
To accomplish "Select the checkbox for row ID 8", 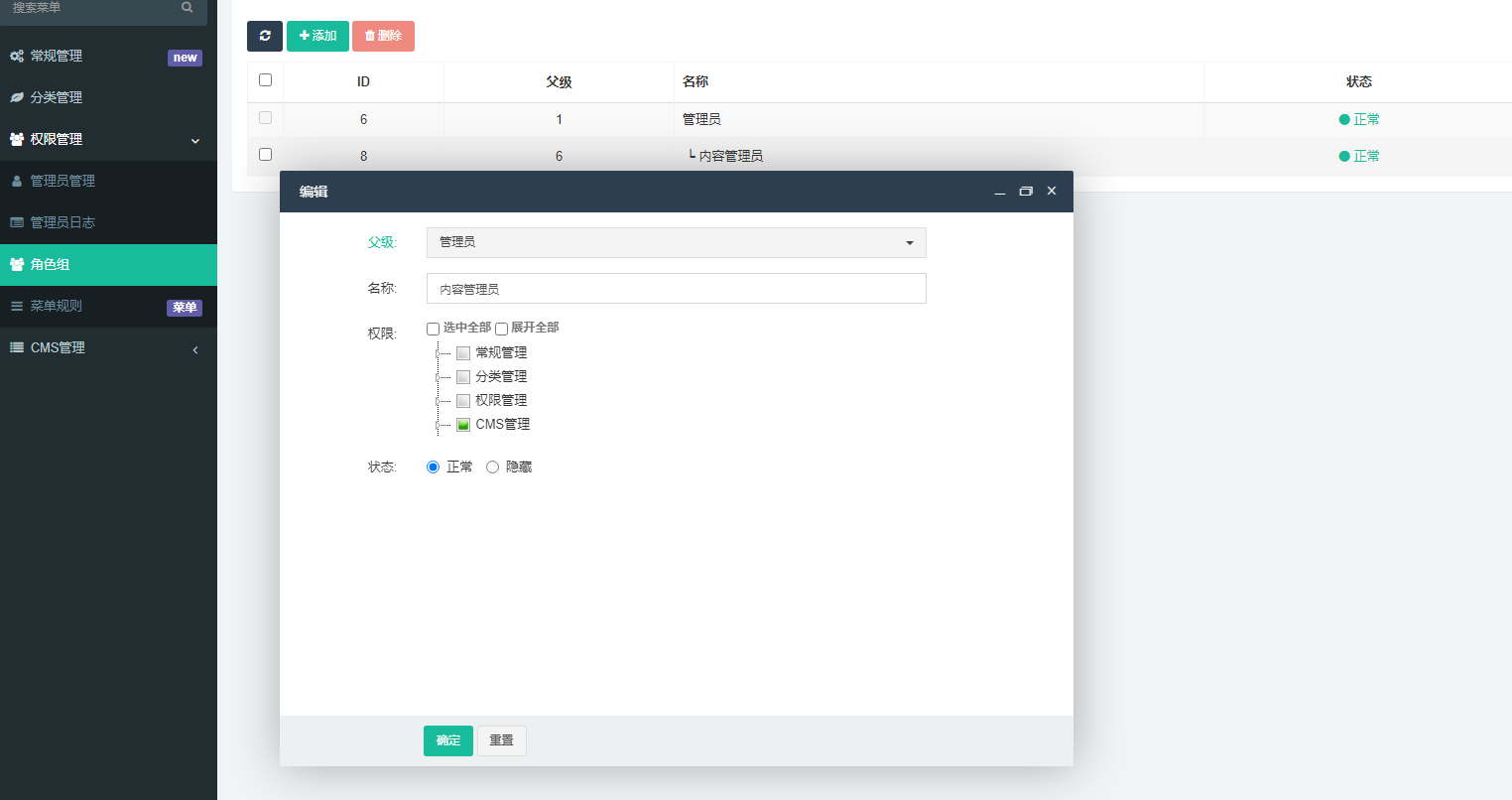I will pyautogui.click(x=265, y=154).
